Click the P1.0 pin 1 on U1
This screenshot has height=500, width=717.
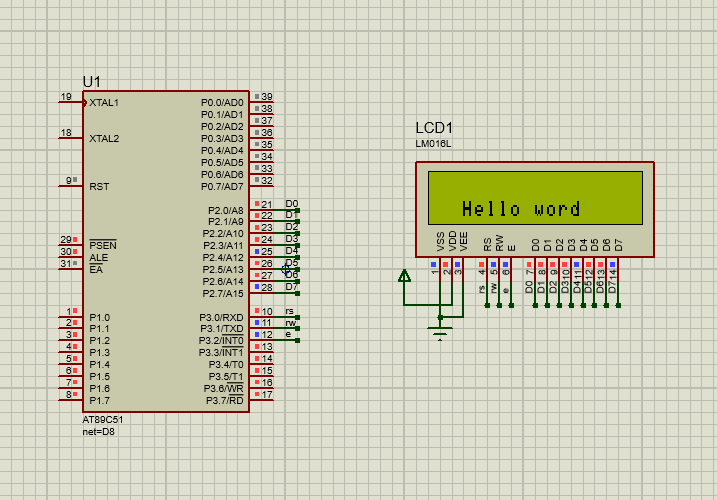click(70, 317)
